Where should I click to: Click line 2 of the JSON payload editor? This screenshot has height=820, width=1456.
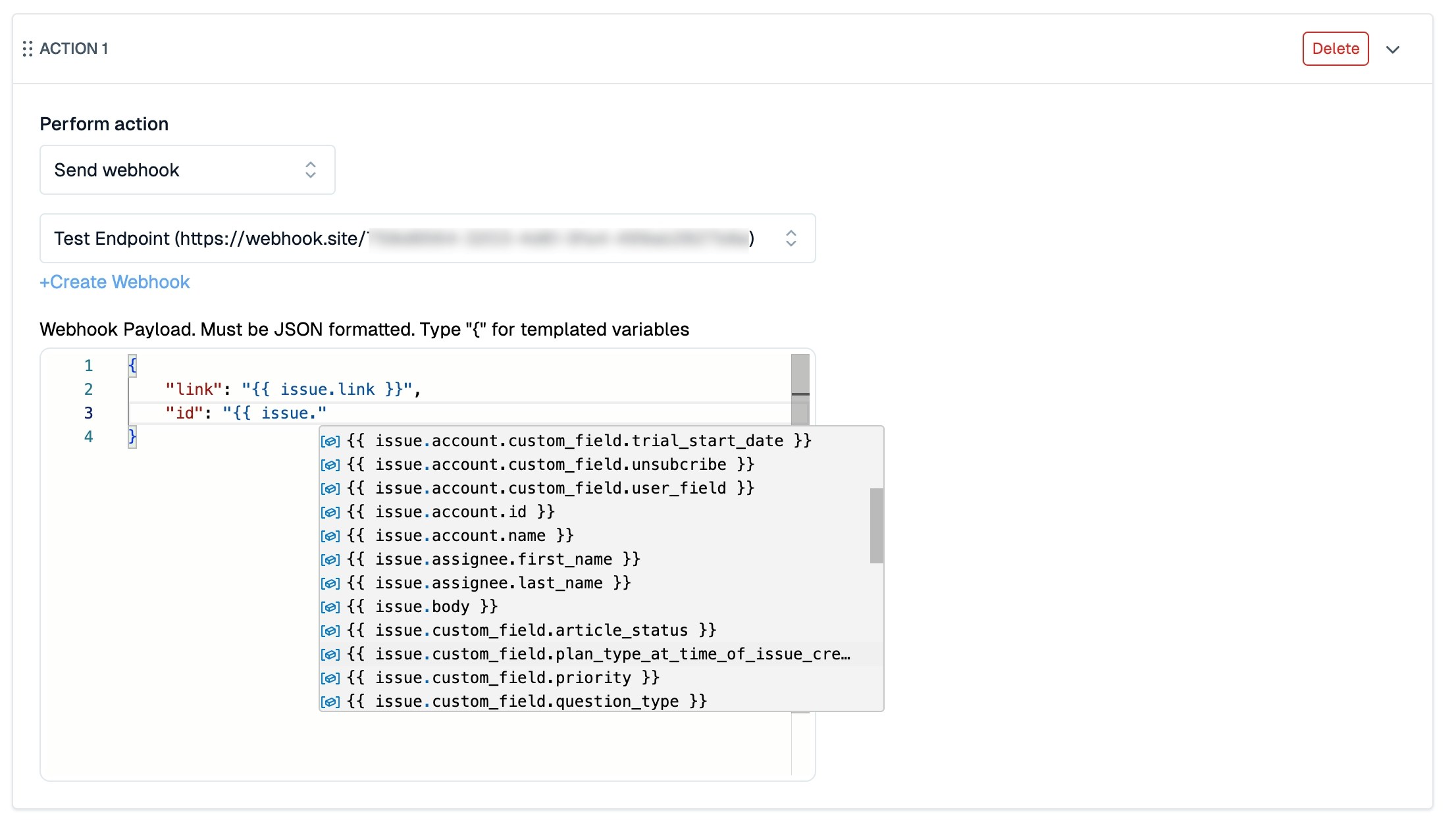[293, 390]
